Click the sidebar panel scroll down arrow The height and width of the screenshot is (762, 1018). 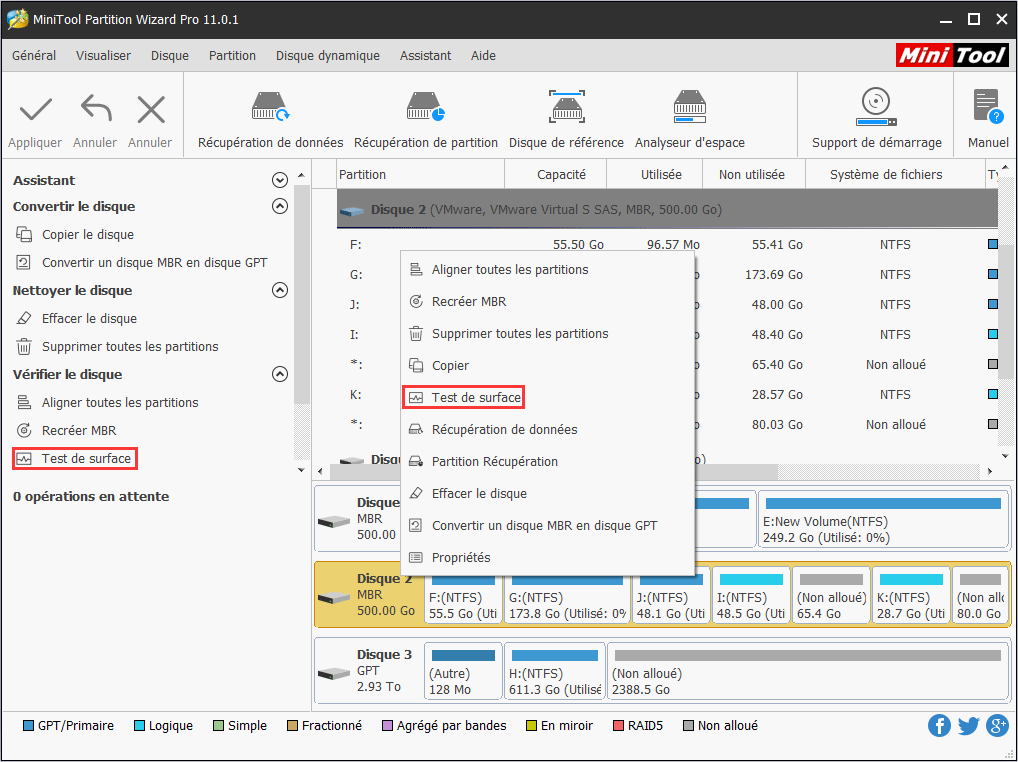[x=301, y=469]
